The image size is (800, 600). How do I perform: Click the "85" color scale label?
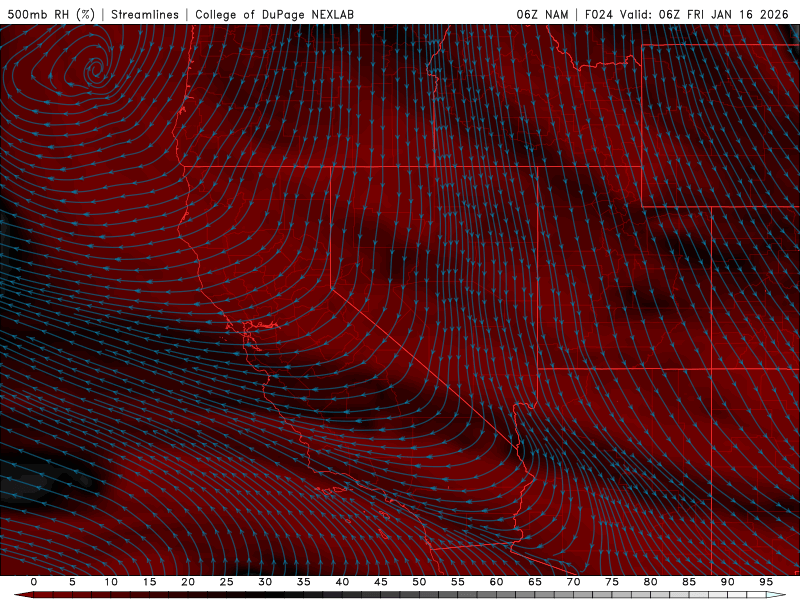point(689,582)
